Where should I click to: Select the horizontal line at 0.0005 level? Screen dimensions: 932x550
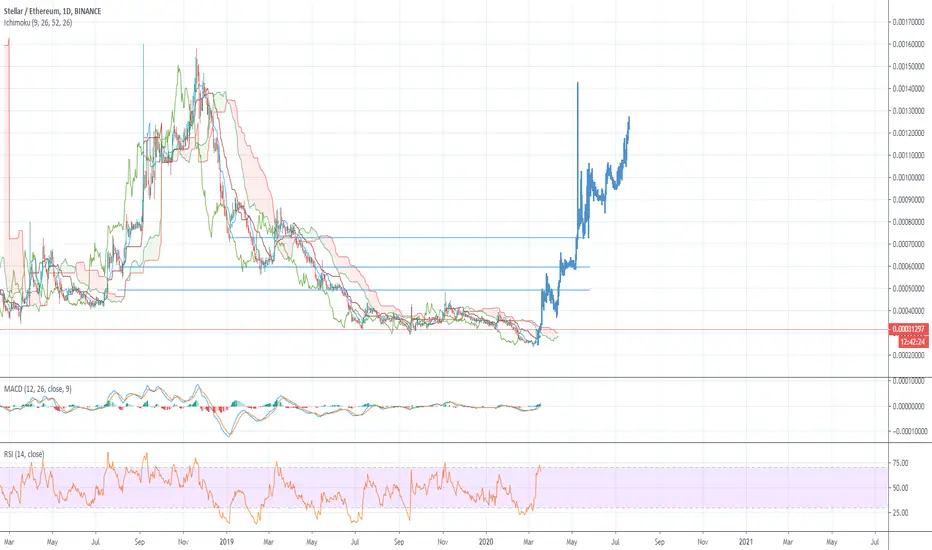click(x=354, y=290)
